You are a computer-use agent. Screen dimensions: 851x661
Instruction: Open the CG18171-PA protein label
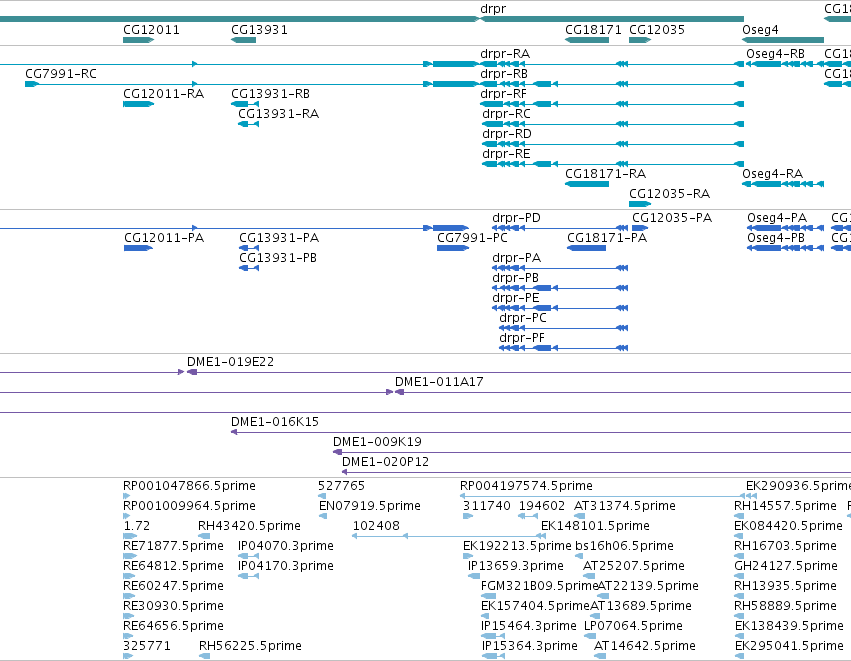point(607,238)
